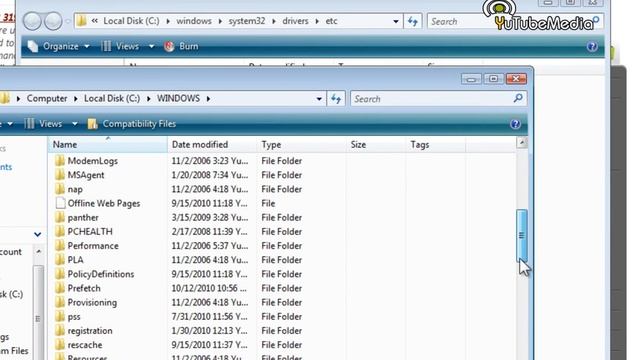Click the back arrow in the etc window
This screenshot has height=360, width=640.
click(32, 21)
